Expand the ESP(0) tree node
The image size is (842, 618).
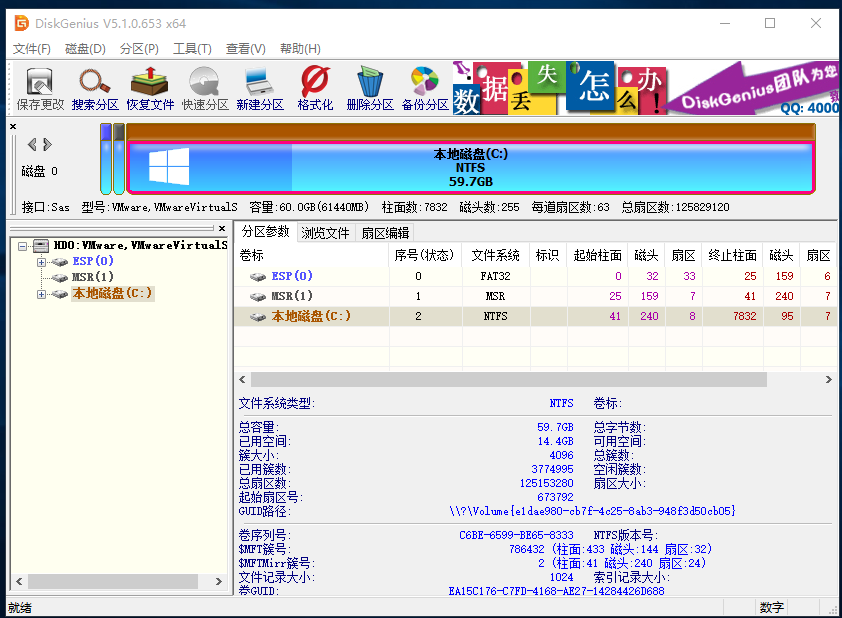point(41,262)
